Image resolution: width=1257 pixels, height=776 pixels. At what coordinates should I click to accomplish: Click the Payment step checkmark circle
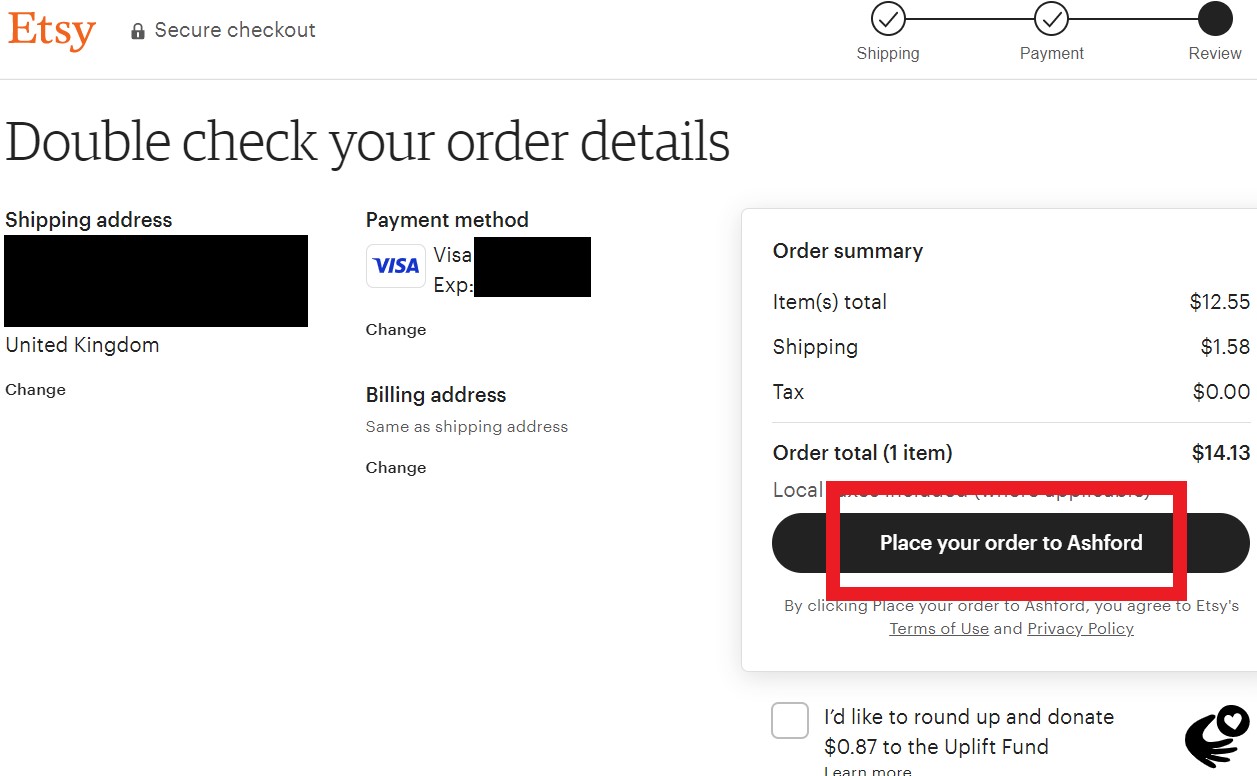click(1051, 18)
